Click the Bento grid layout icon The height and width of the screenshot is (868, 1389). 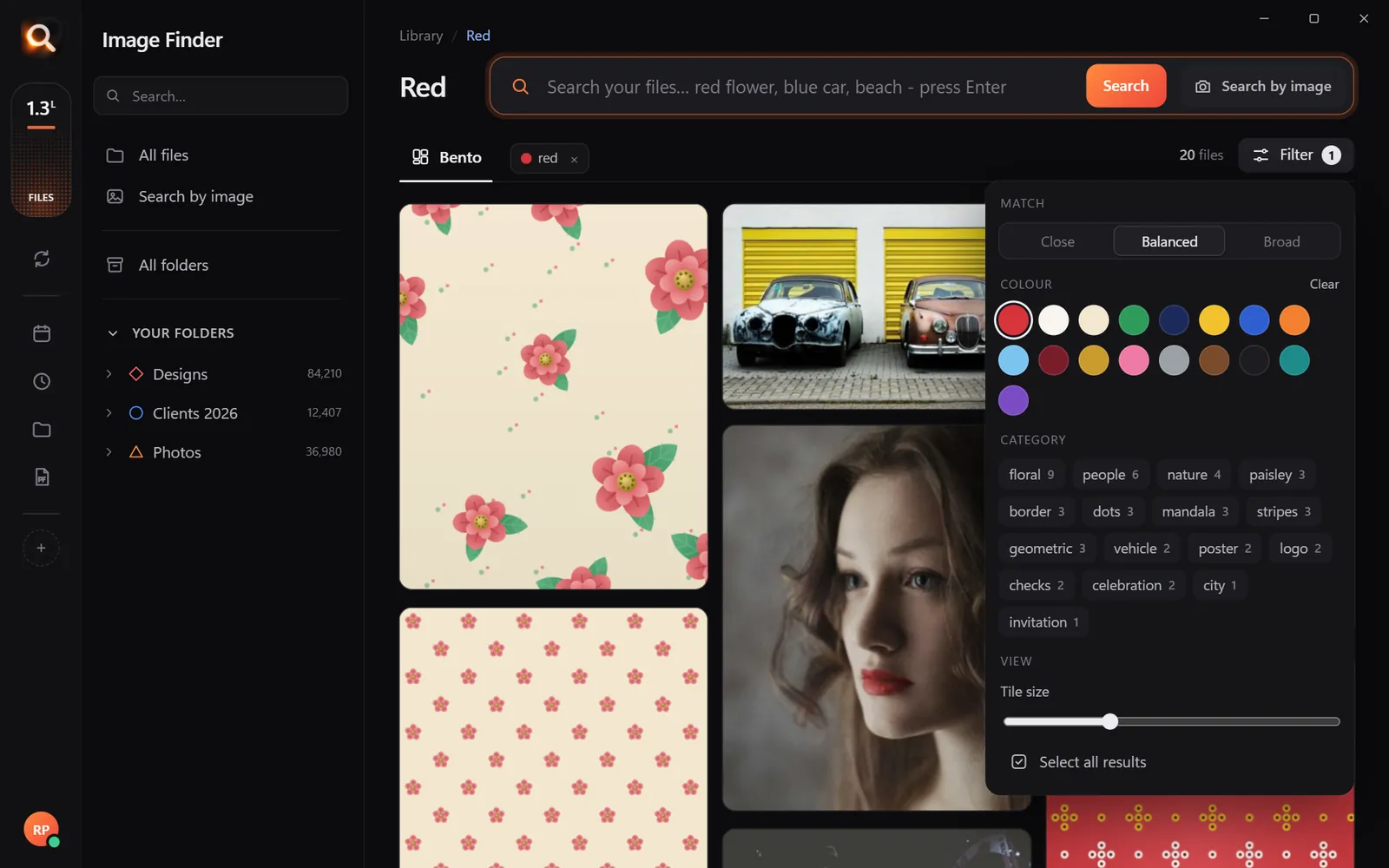tap(420, 157)
